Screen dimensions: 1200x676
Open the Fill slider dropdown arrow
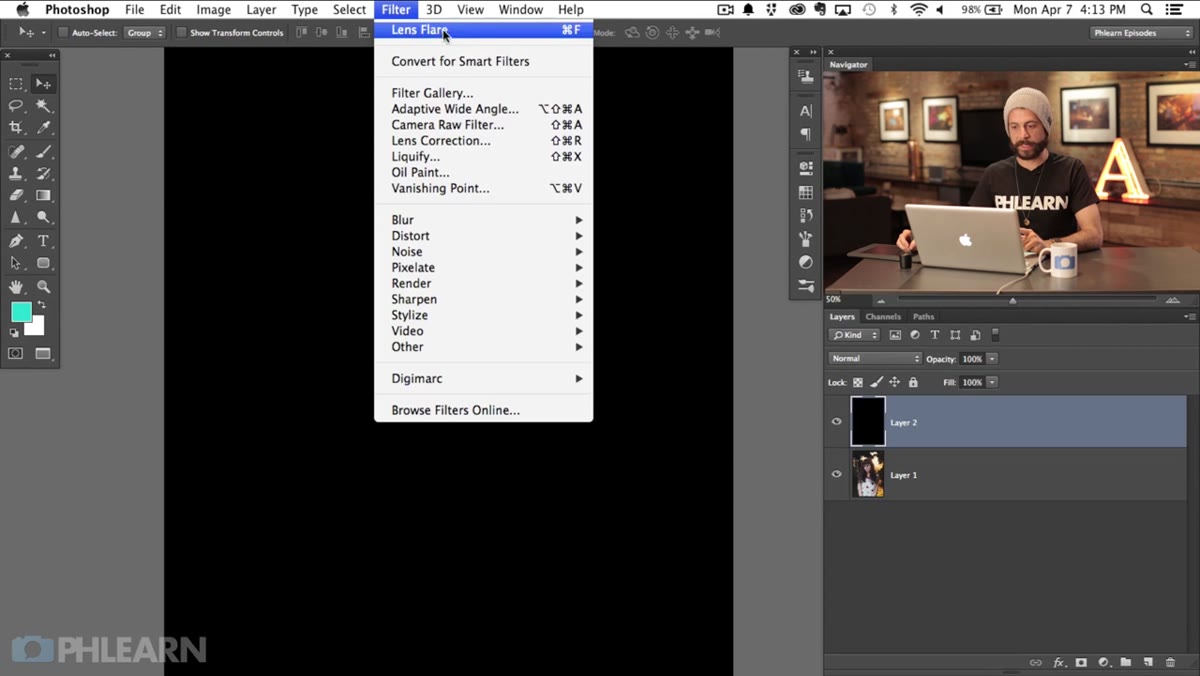point(992,382)
